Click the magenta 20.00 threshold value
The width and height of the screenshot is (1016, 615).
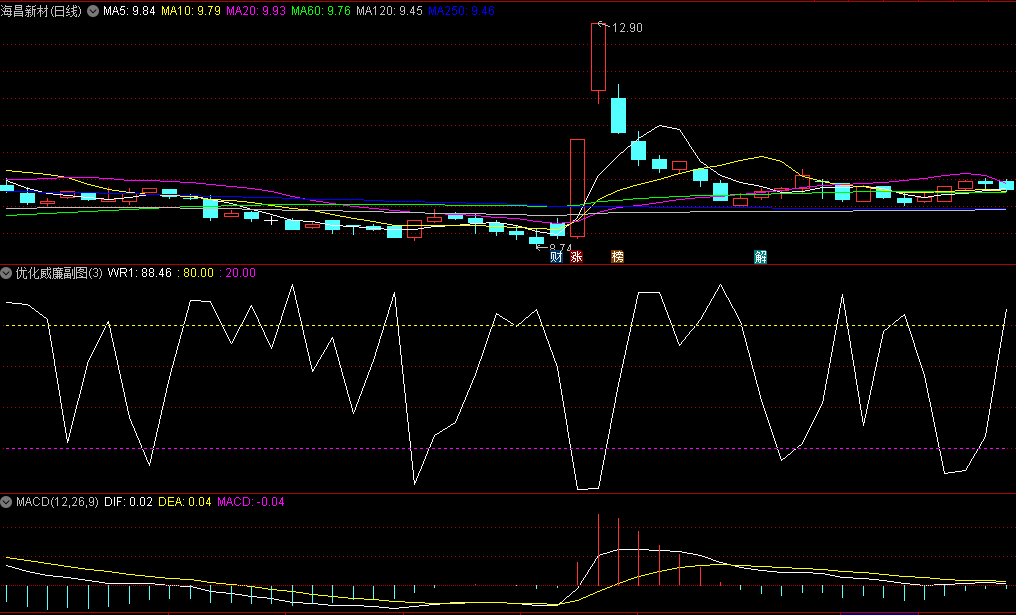pyautogui.click(x=240, y=273)
